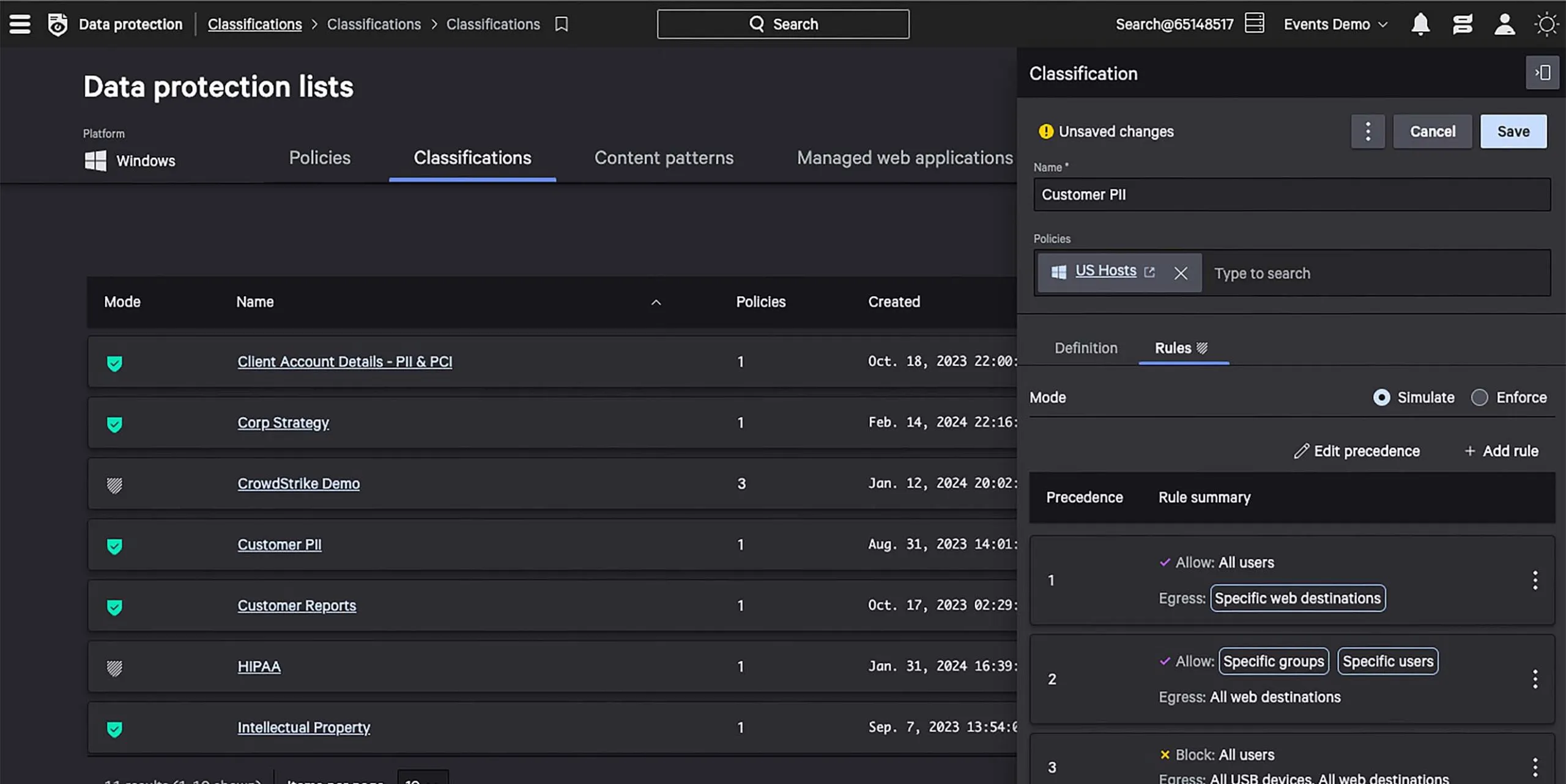Click the shield icon on Client Account Details row
The width and height of the screenshot is (1566, 784).
pos(114,363)
